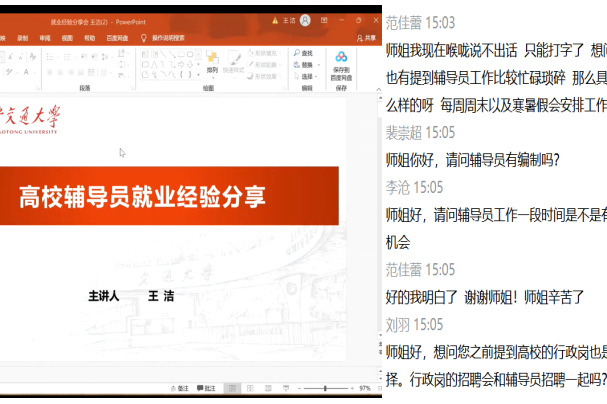The width and height of the screenshot is (607, 404).
Task: Click the Tell Me lightbulb search box
Action: [x=168, y=38]
